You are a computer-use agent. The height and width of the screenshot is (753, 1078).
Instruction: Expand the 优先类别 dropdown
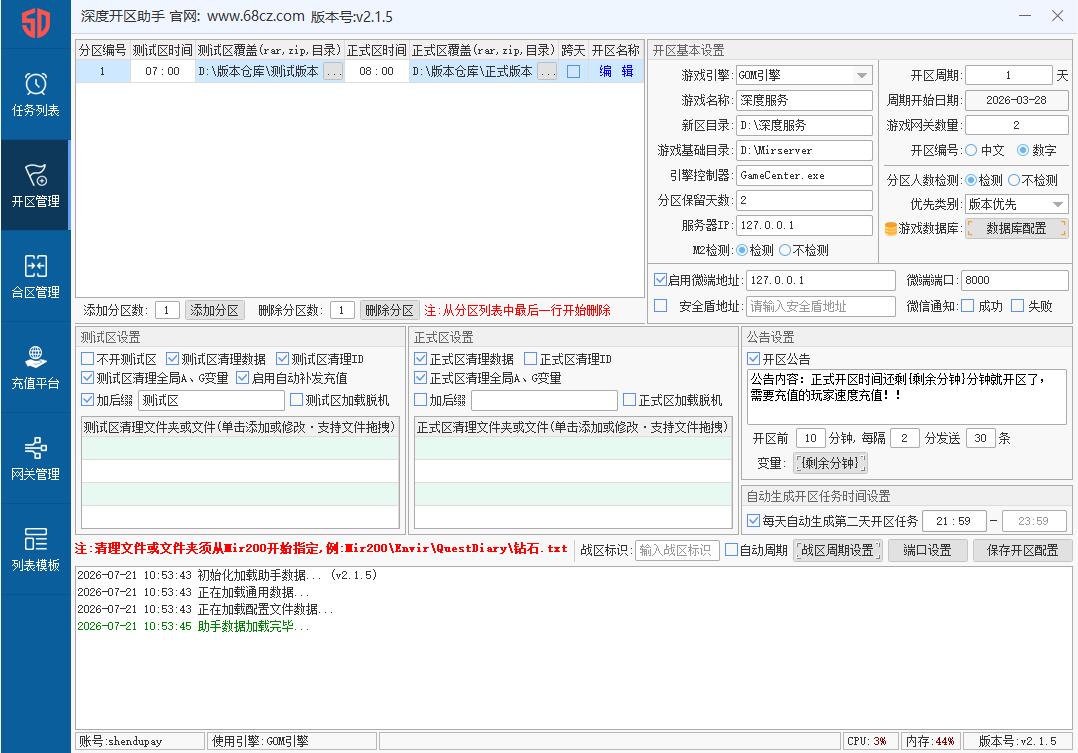pyautogui.click(x=1058, y=204)
